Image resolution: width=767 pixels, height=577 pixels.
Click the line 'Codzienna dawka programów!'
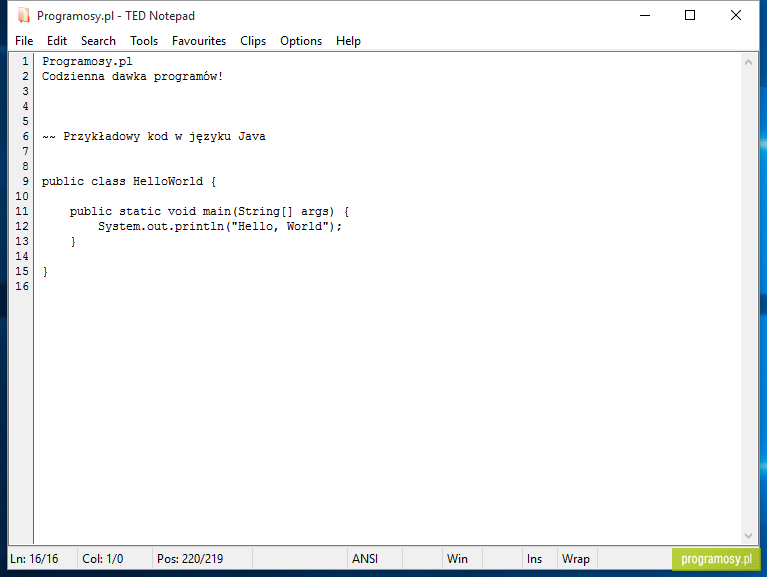tap(132, 77)
